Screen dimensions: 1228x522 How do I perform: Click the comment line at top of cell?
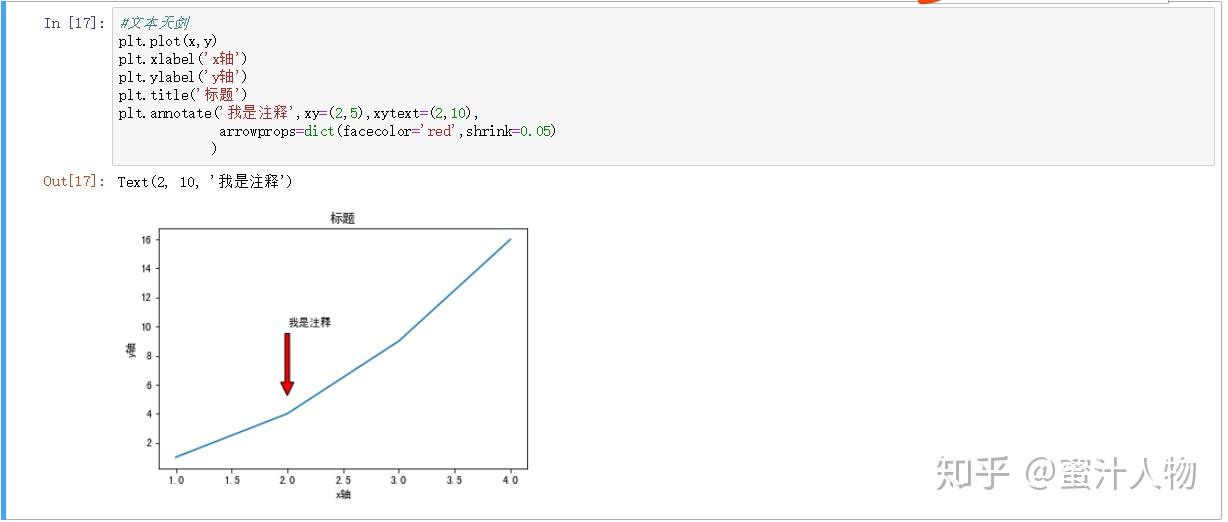[154, 23]
